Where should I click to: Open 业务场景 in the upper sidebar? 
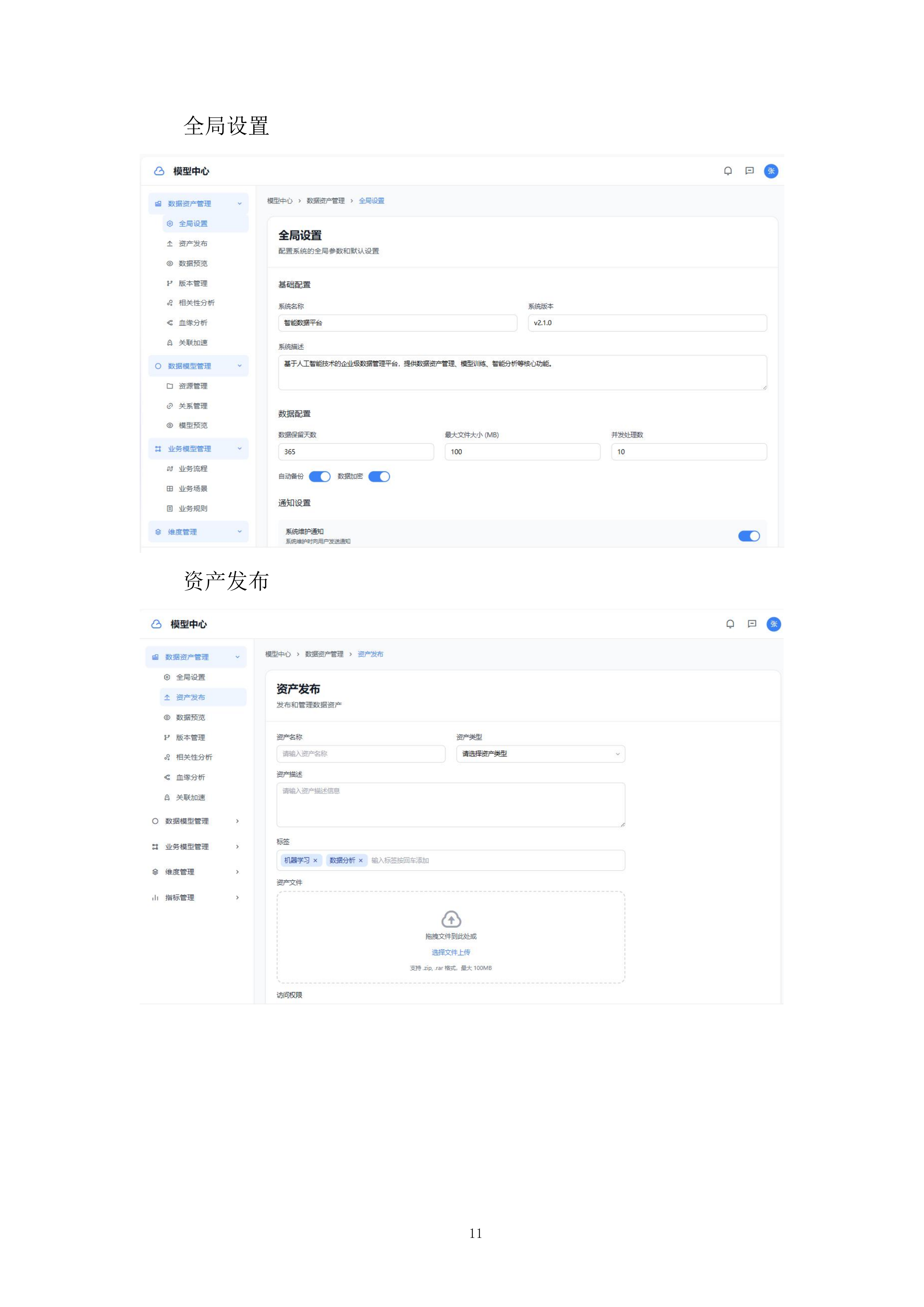(193, 488)
